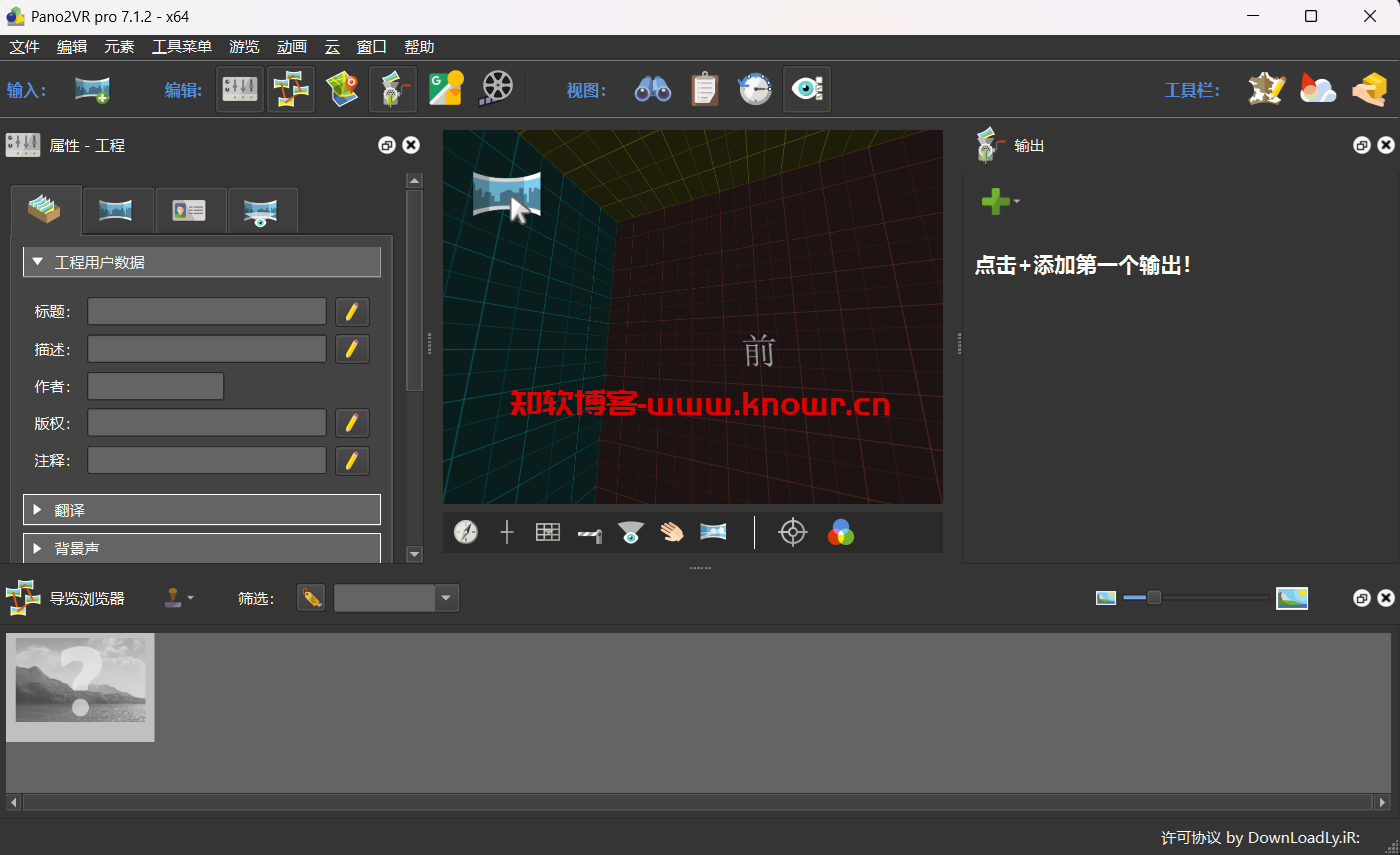Open the 帮助 menu
This screenshot has width=1400, height=855.
pos(419,47)
